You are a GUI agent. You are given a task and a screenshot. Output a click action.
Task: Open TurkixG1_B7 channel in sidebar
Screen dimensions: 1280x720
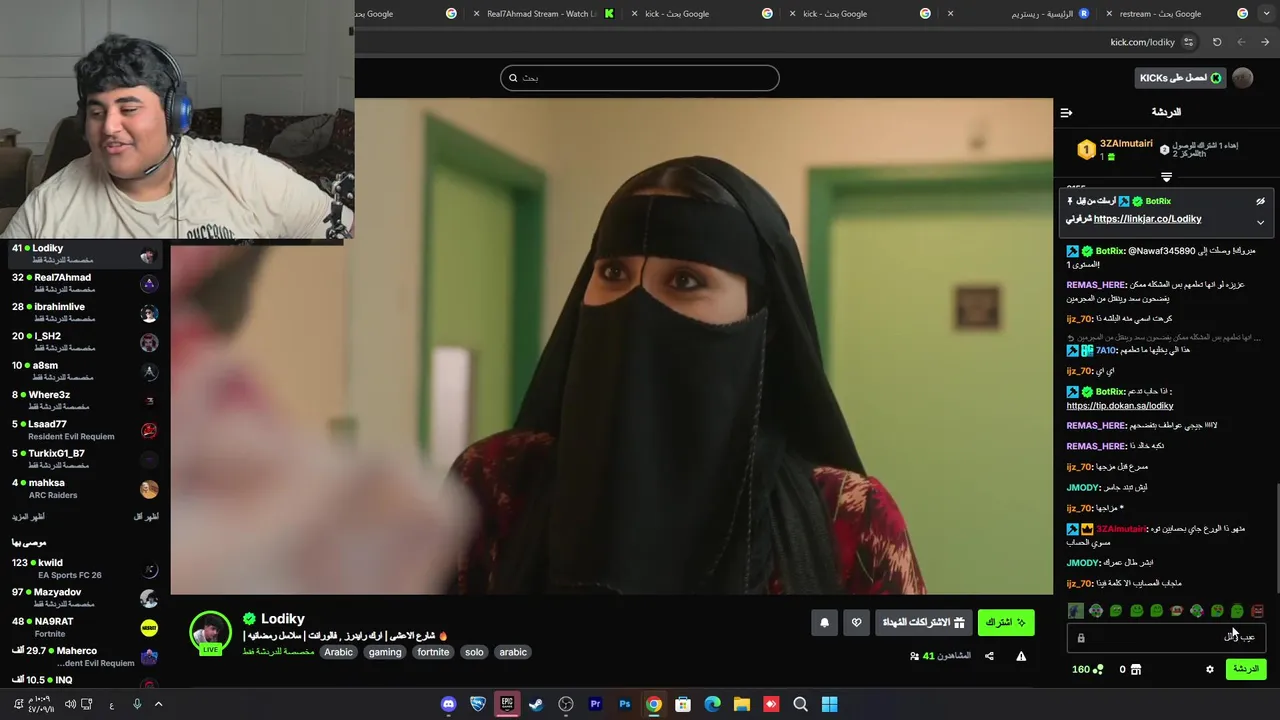85,459
